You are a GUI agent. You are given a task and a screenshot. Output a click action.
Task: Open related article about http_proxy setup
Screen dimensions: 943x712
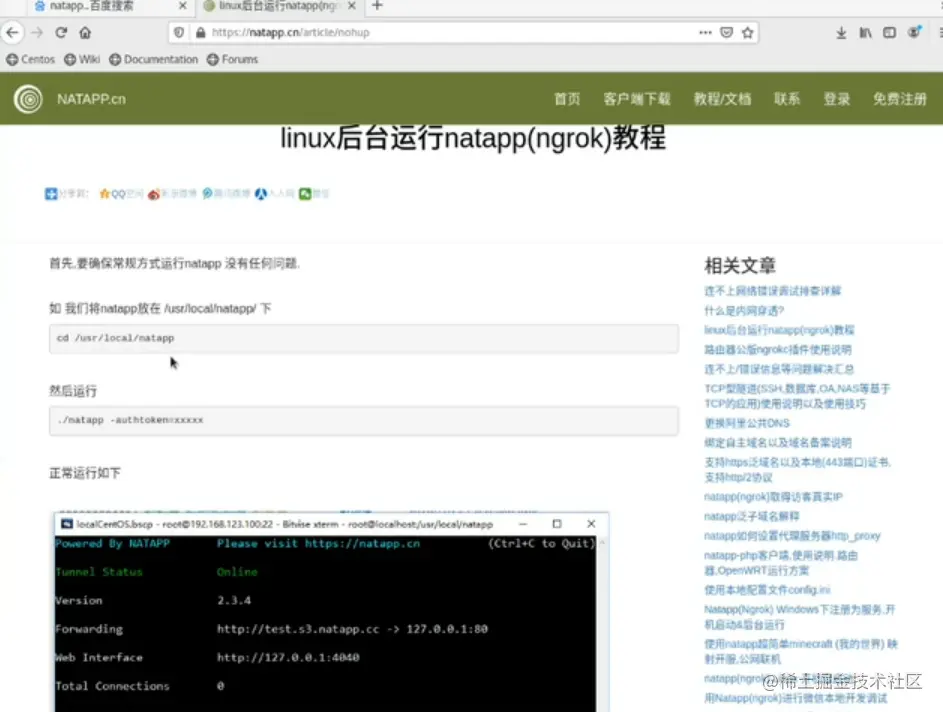(x=792, y=536)
